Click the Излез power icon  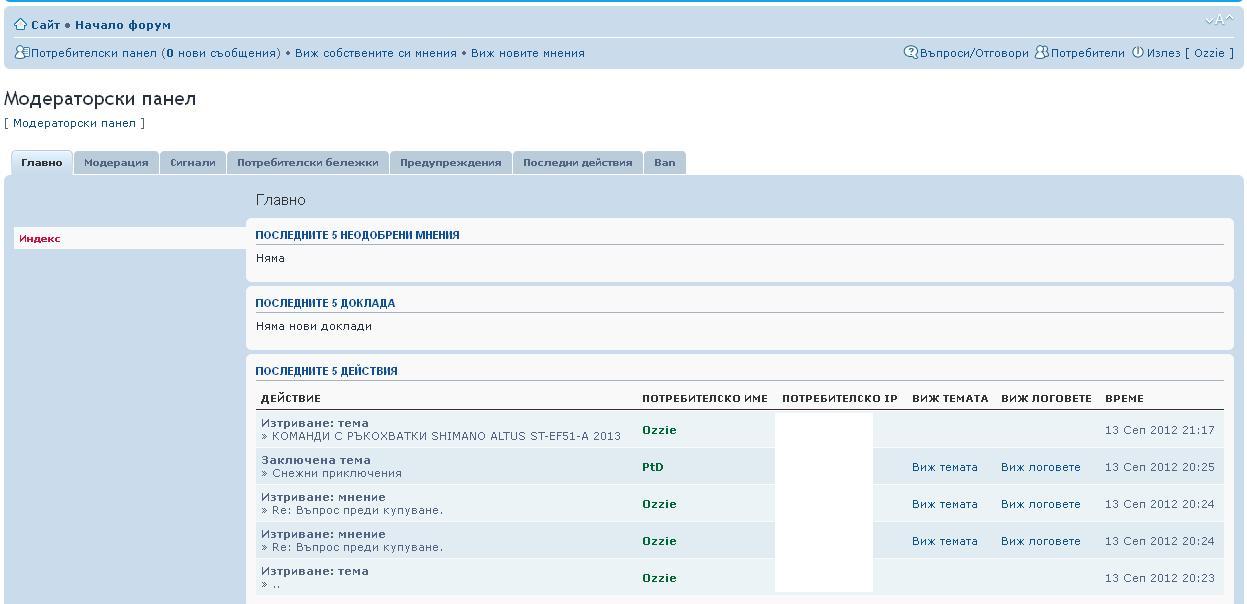pos(1138,53)
